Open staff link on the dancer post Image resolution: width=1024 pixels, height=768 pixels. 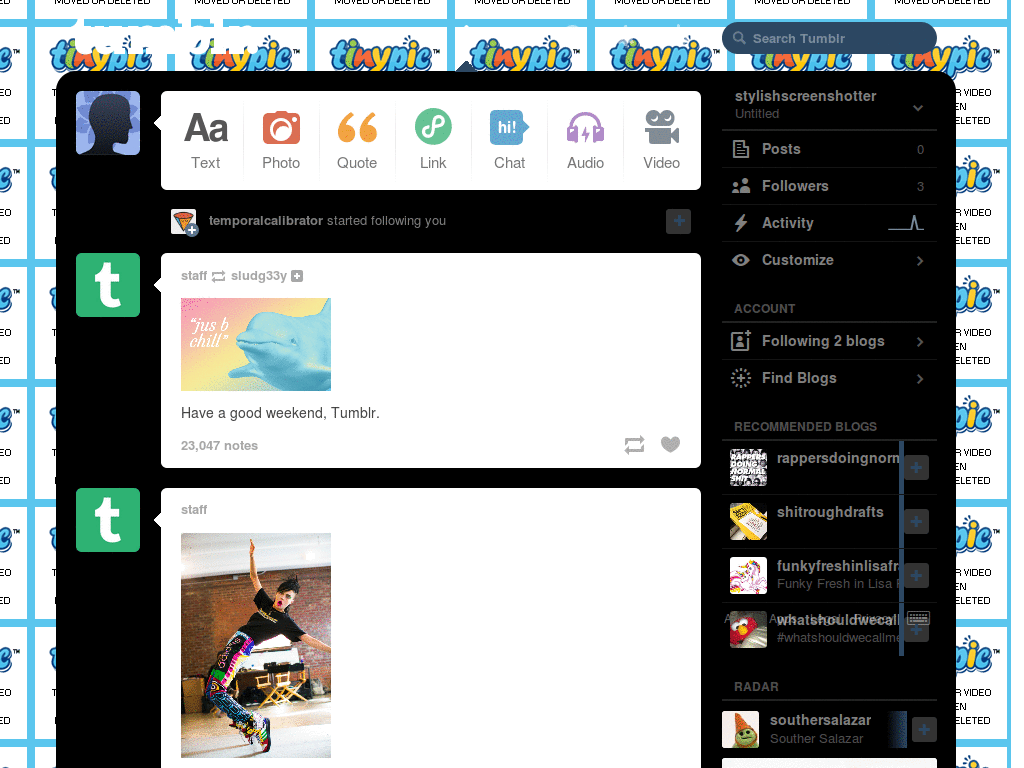click(194, 509)
